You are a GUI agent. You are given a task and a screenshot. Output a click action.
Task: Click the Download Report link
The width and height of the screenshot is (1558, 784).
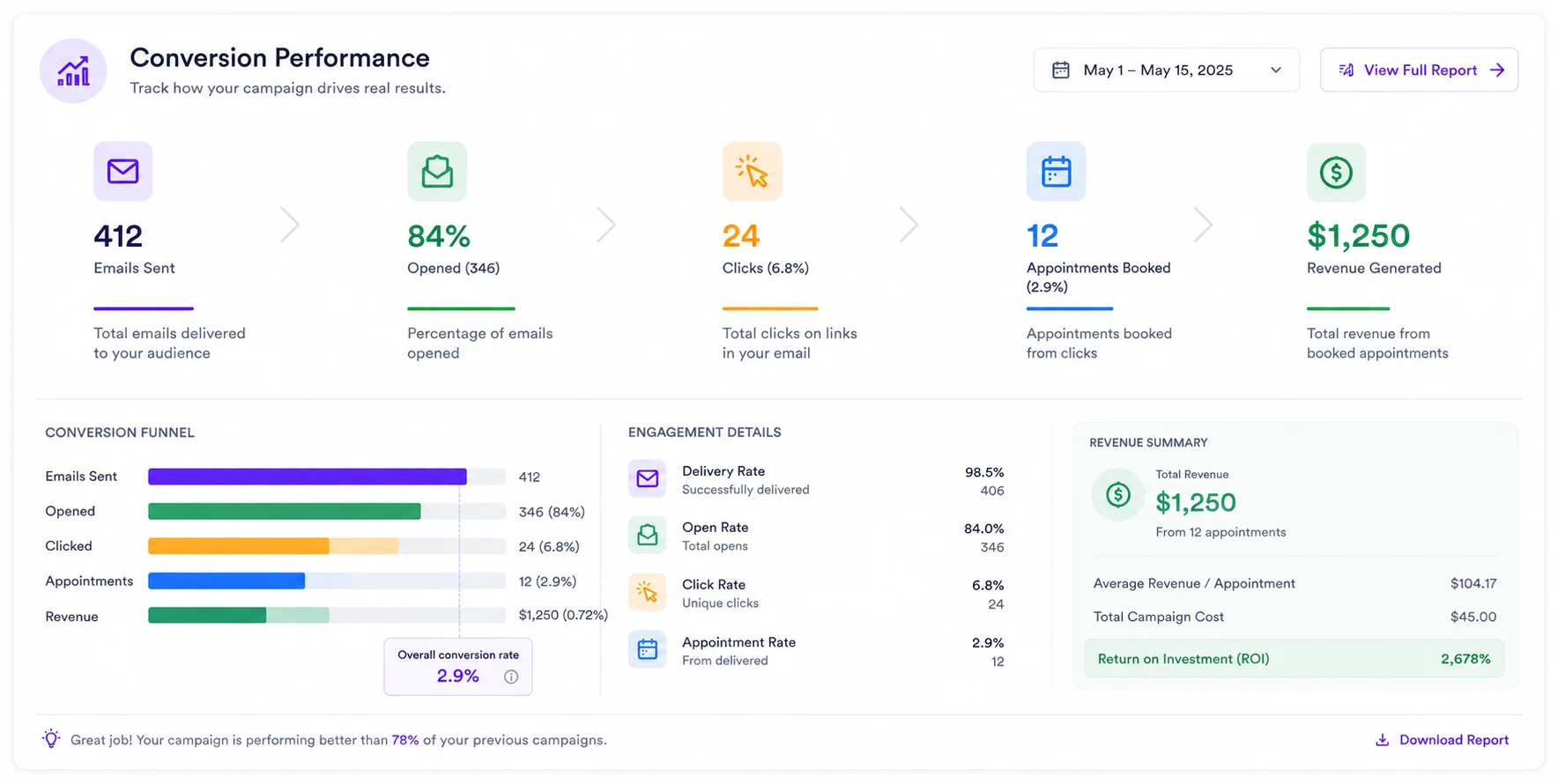(x=1454, y=740)
